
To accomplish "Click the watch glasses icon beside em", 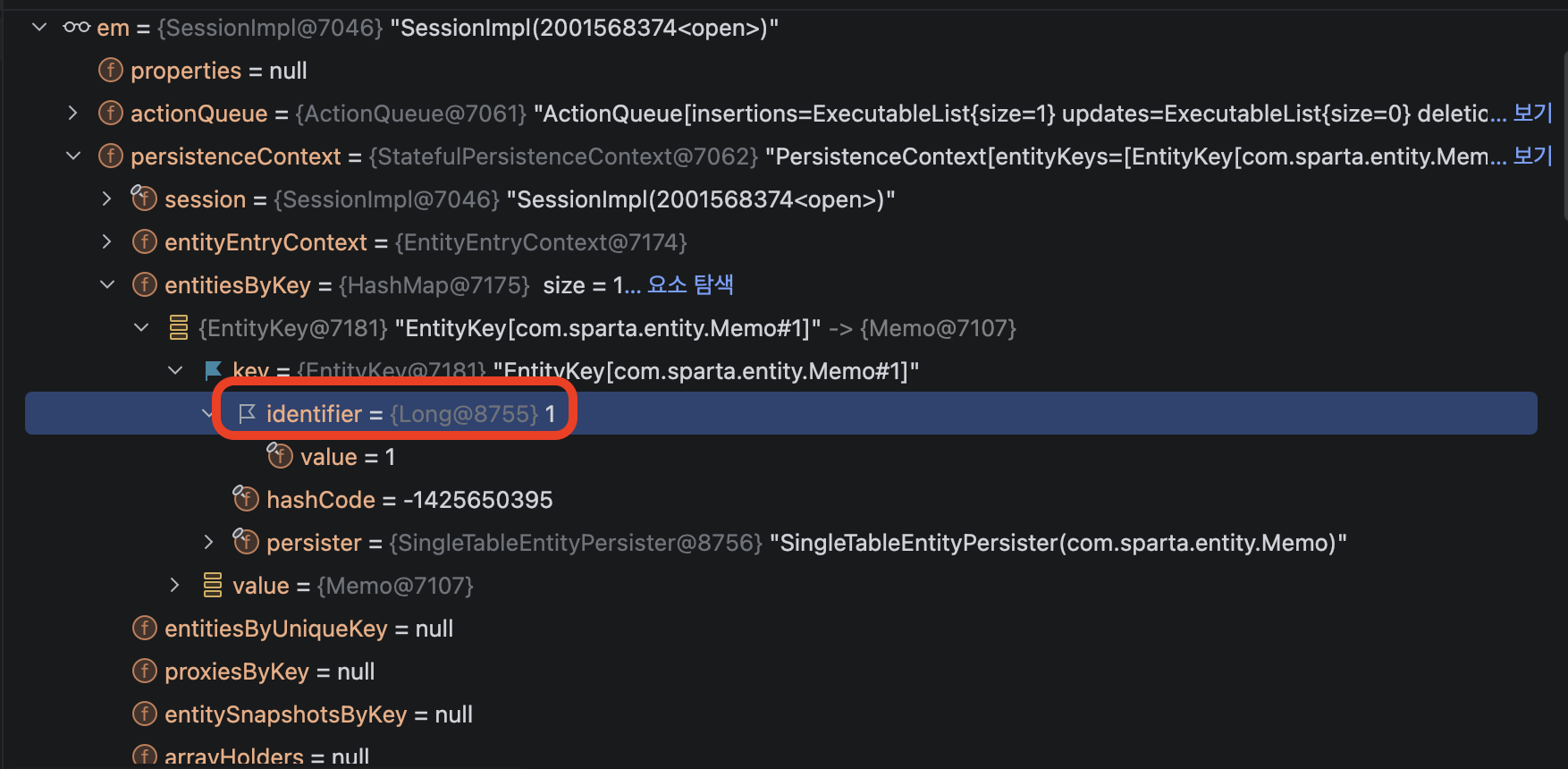I will pyautogui.click(x=77, y=28).
